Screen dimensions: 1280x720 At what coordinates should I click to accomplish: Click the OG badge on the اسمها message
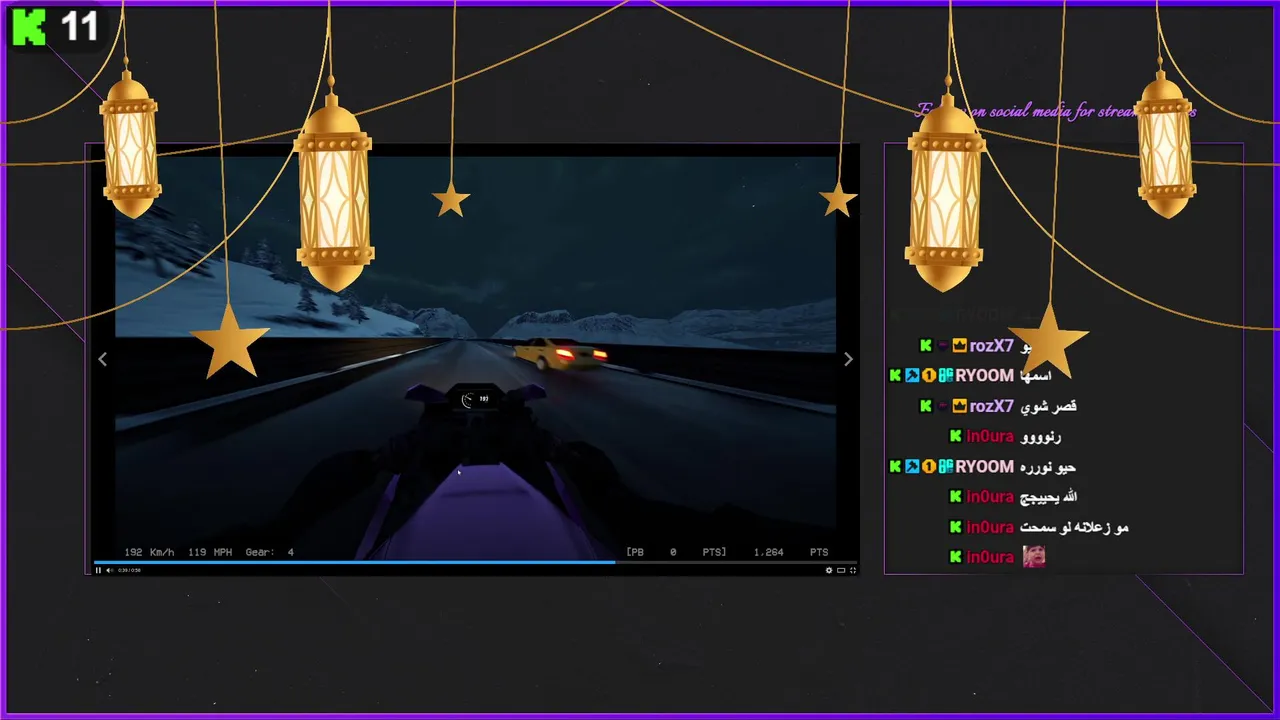(x=945, y=376)
